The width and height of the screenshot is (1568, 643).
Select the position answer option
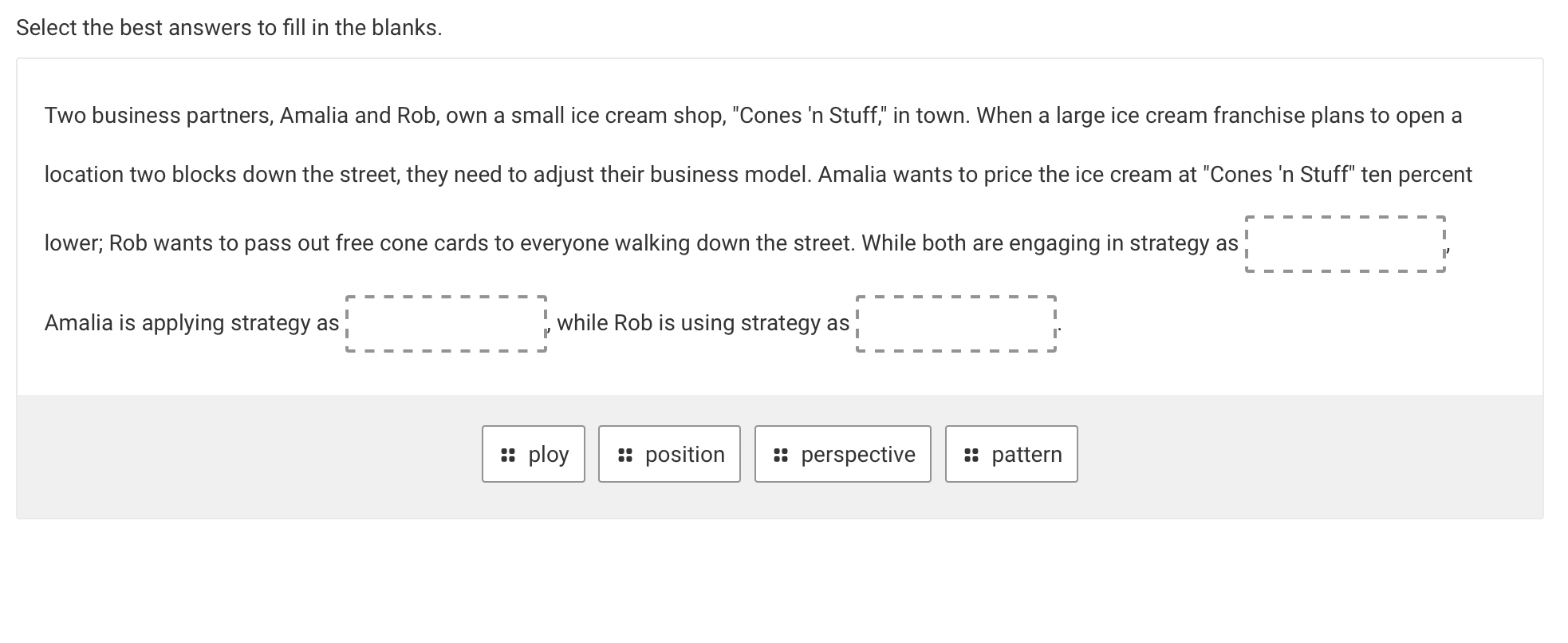[669, 454]
